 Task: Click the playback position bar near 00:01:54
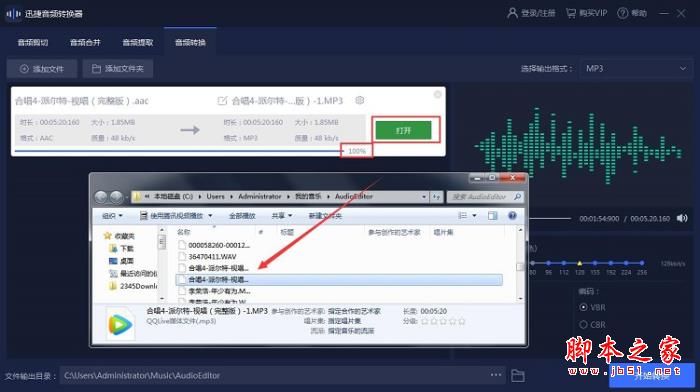click(550, 218)
